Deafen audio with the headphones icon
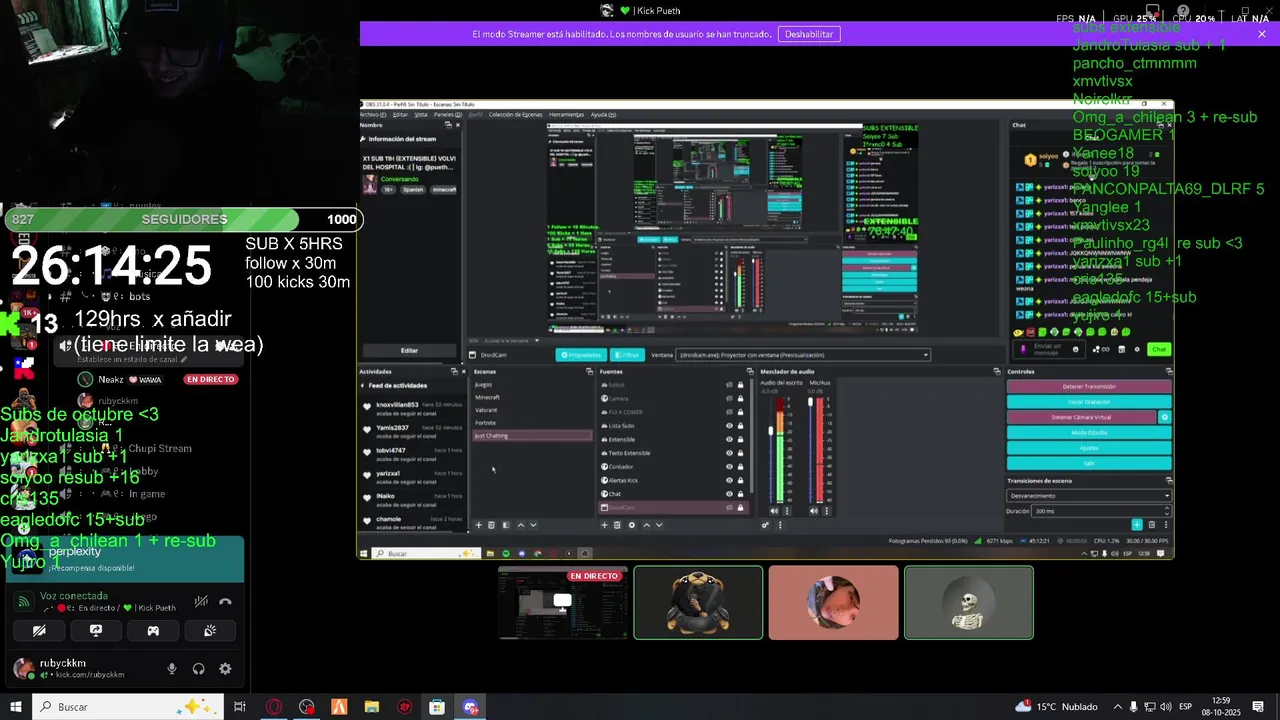Viewport: 1280px width, 720px height. pos(198,669)
